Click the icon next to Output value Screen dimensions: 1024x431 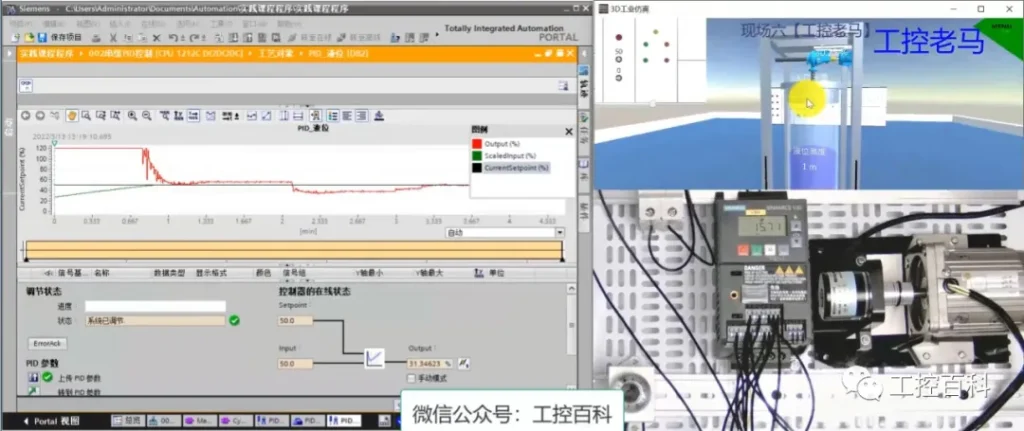[x=463, y=363]
